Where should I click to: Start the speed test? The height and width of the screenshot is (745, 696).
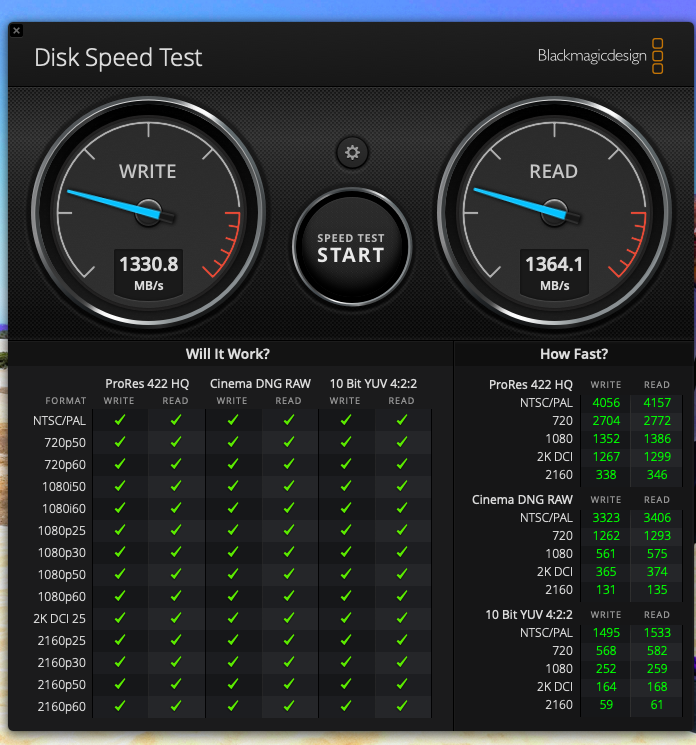click(352, 248)
